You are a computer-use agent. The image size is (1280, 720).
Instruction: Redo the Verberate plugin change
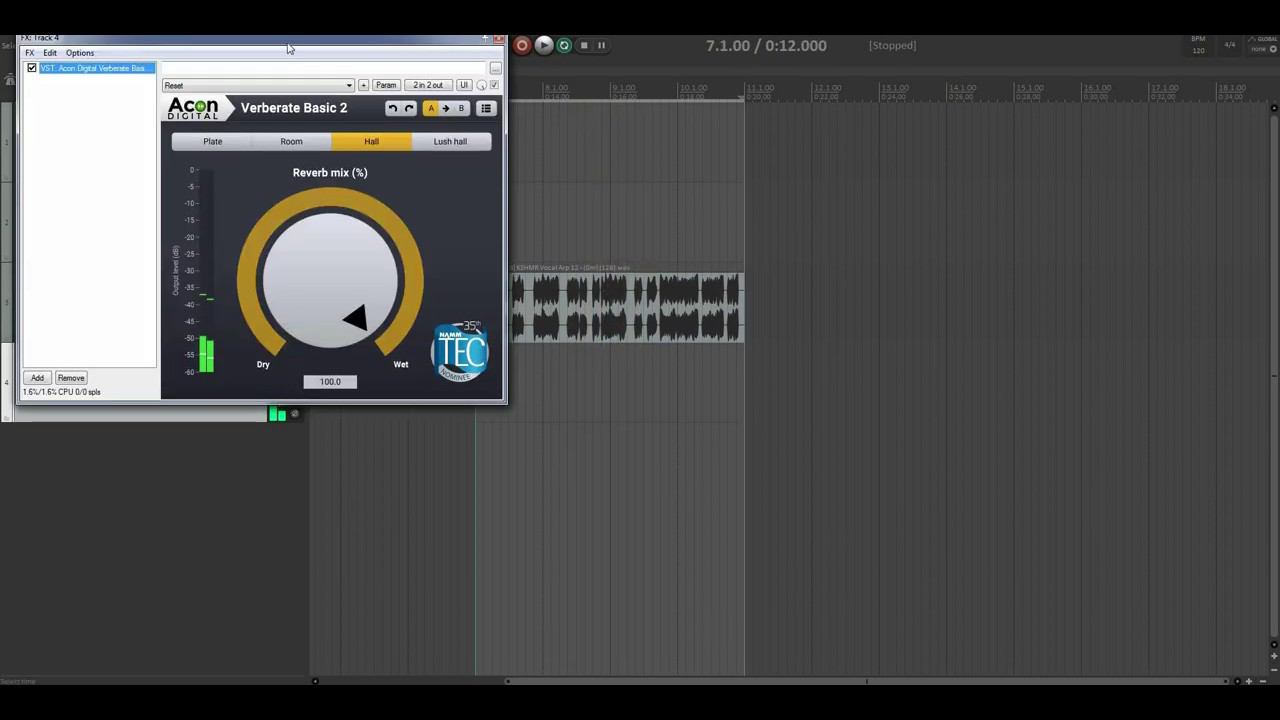click(409, 108)
